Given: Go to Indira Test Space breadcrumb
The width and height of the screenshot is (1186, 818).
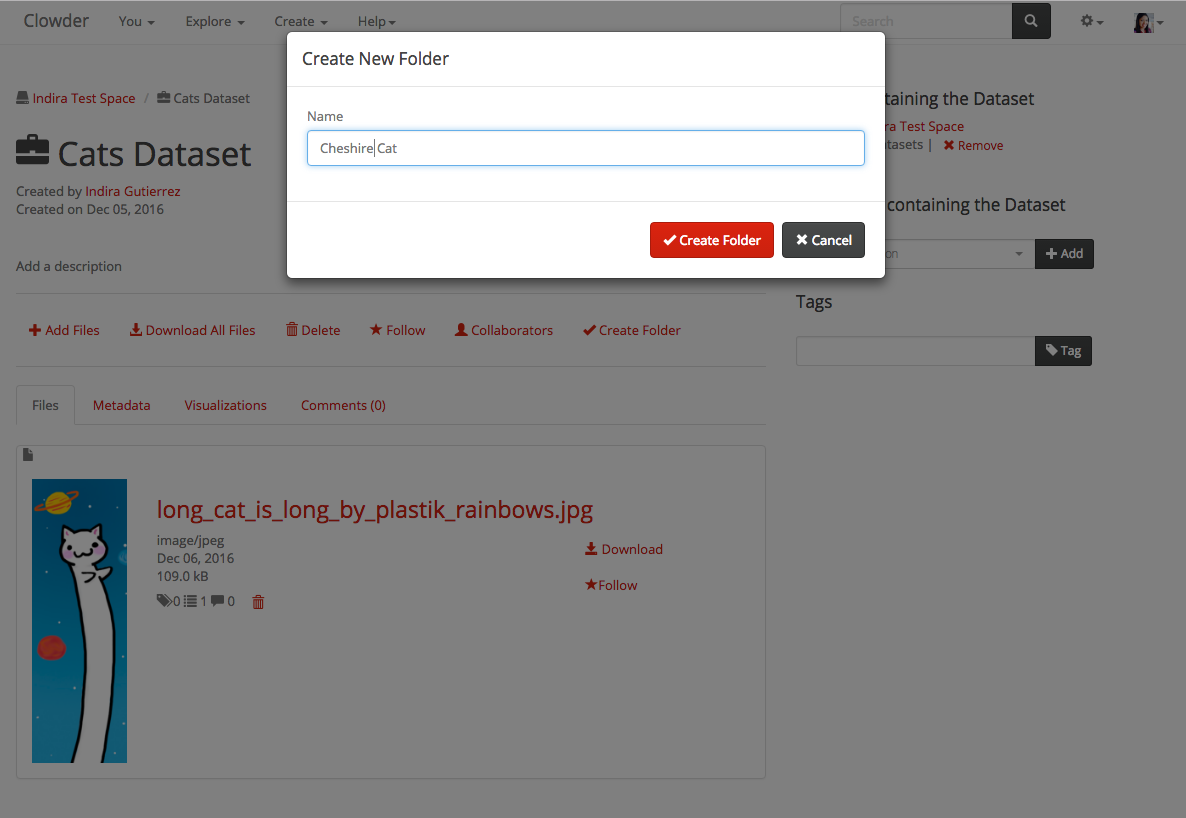Looking at the screenshot, I should click(83, 98).
